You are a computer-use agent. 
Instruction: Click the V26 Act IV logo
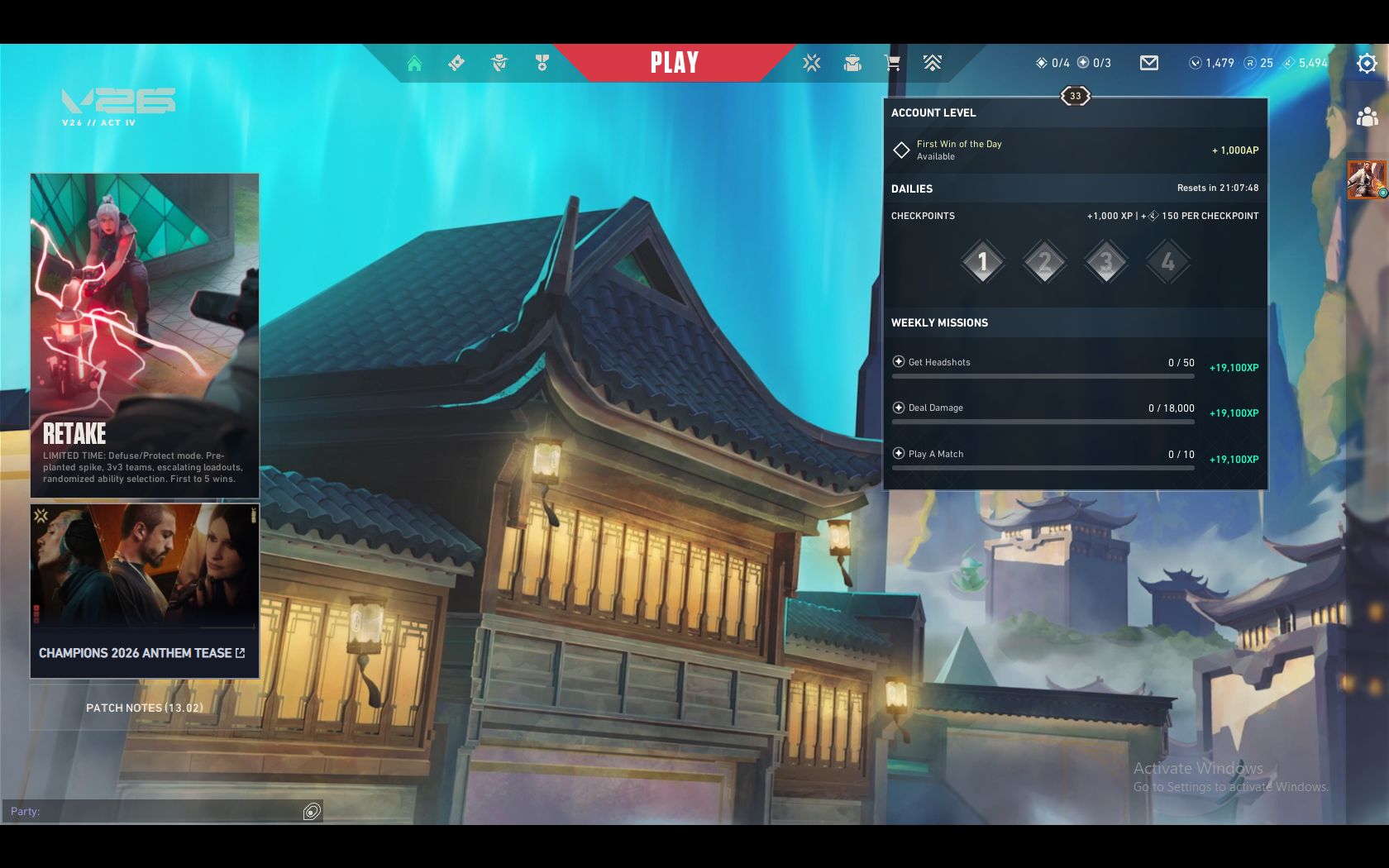118,107
